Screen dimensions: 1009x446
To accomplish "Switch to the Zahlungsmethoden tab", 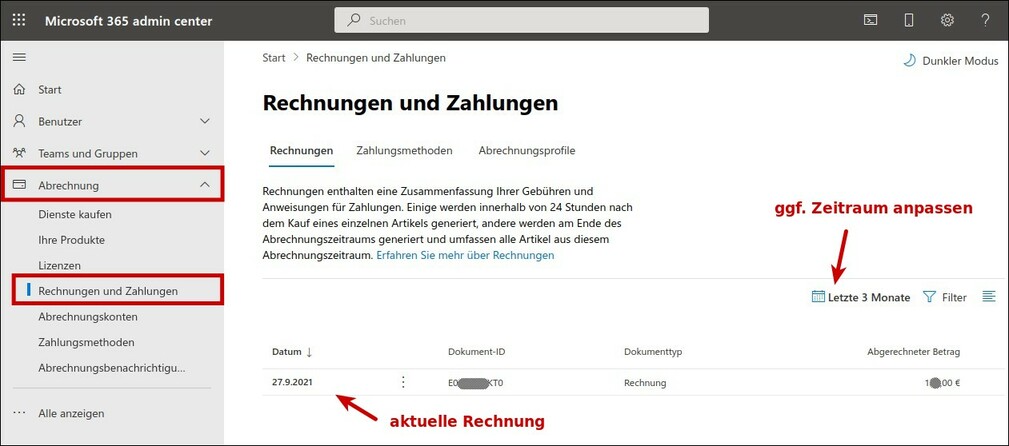I will [404, 151].
